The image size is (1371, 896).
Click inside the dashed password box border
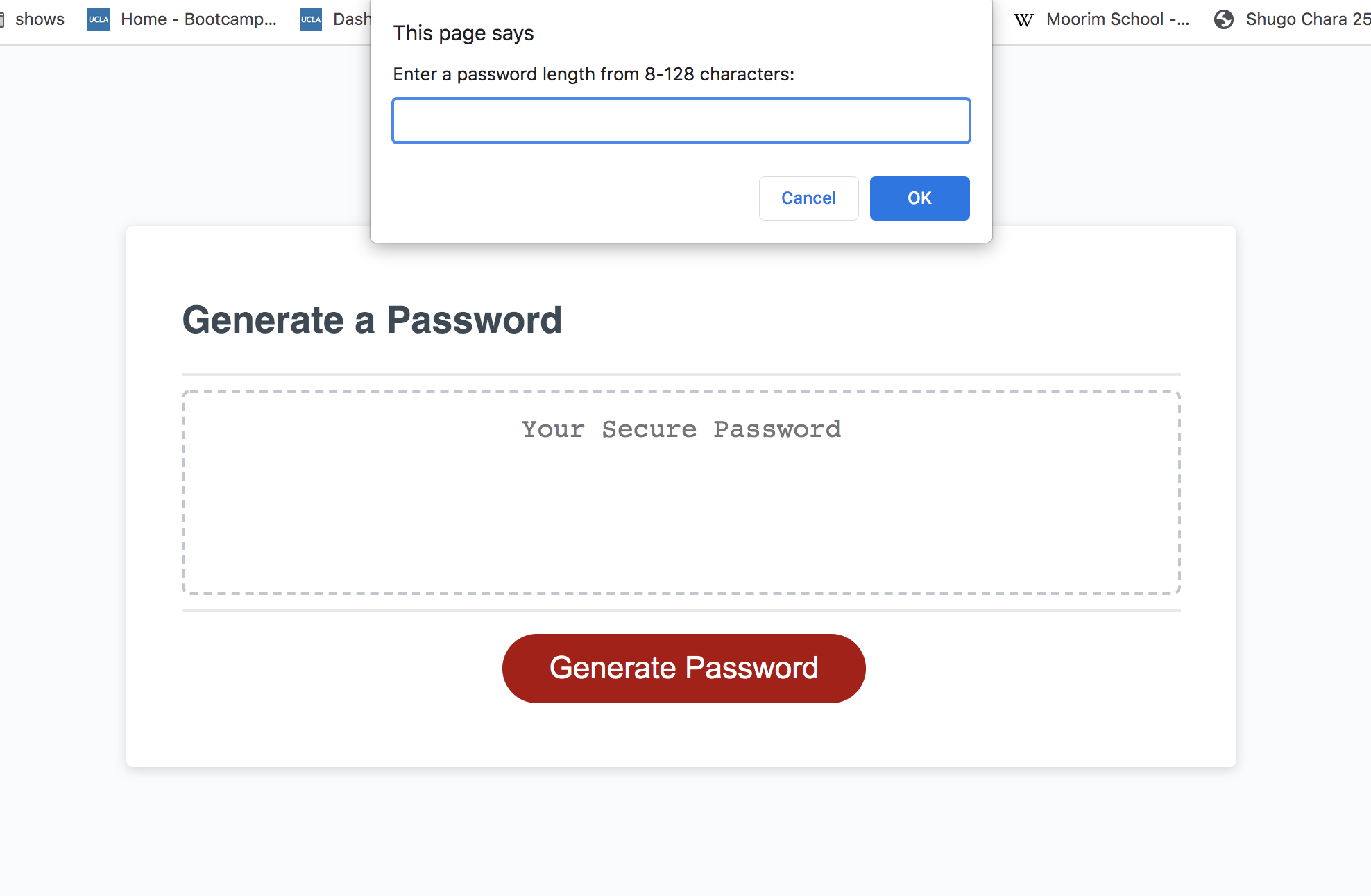[x=681, y=527]
